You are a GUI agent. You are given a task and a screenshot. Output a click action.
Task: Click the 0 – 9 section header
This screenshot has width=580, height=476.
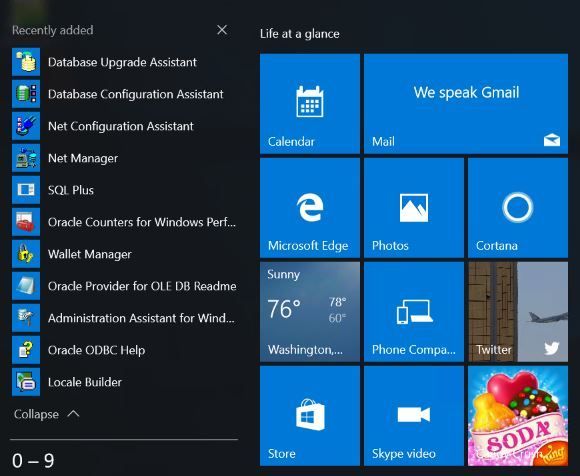[x=33, y=460]
